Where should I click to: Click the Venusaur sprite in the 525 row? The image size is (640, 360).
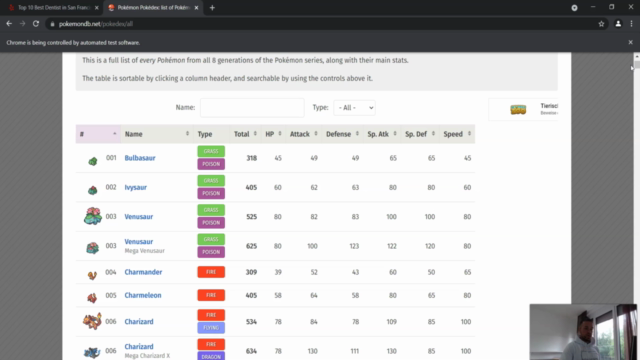click(93, 216)
